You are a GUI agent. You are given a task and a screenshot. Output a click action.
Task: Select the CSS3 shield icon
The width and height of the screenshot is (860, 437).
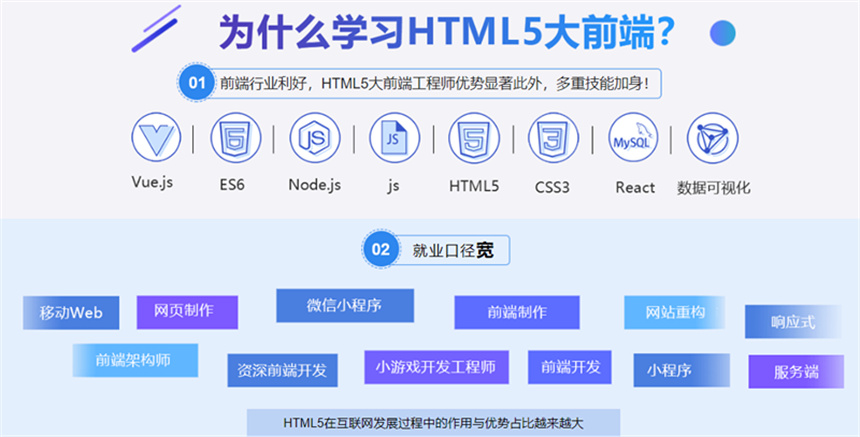click(553, 138)
